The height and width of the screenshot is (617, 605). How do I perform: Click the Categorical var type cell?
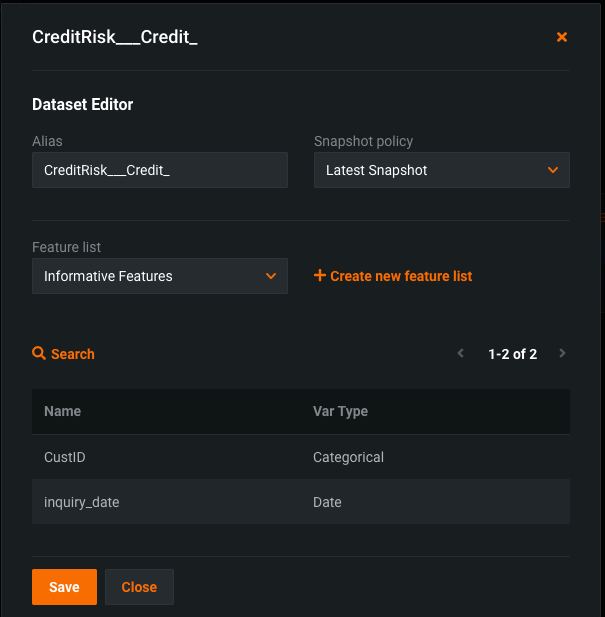[x=348, y=457]
